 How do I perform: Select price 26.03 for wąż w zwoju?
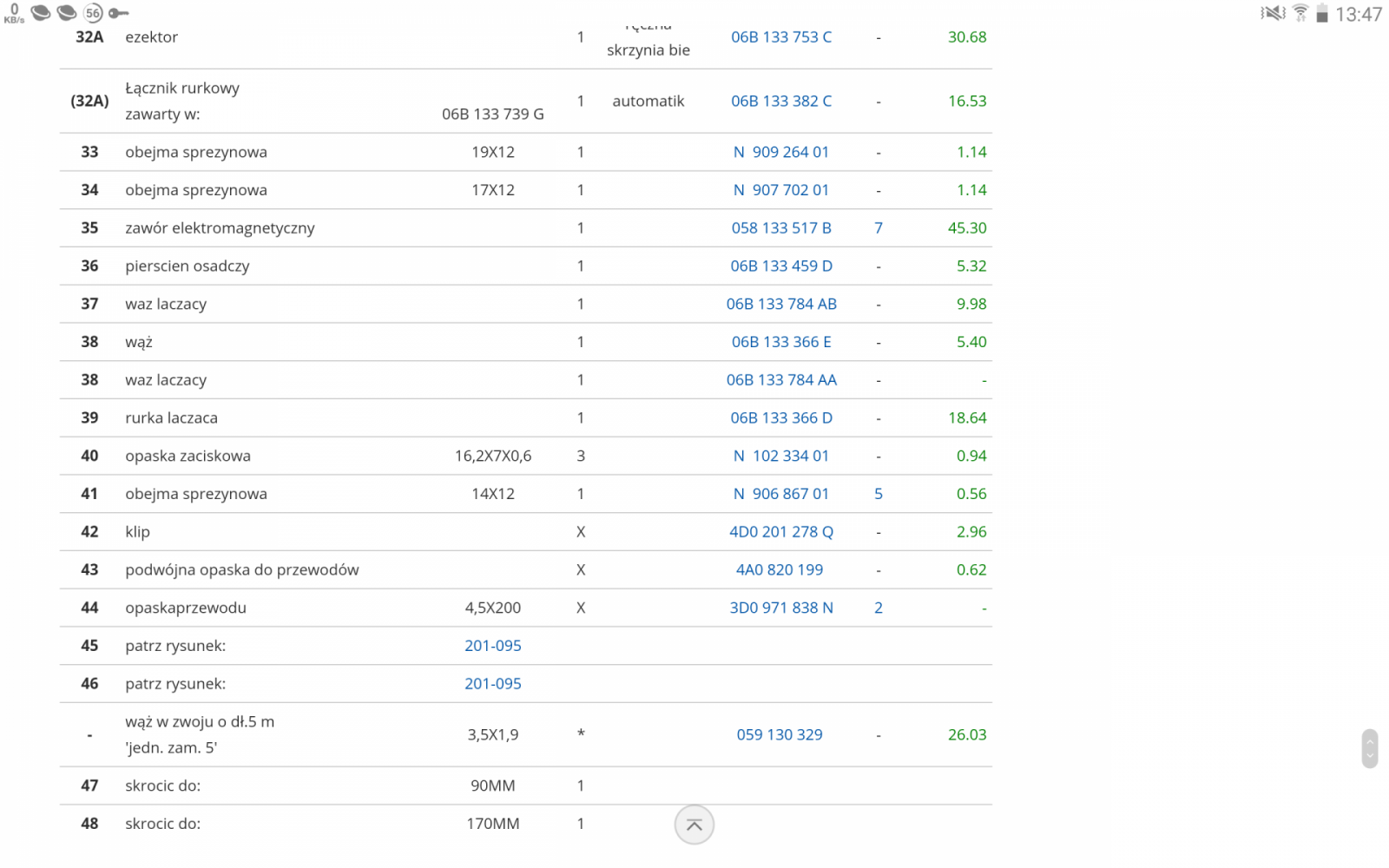967,735
